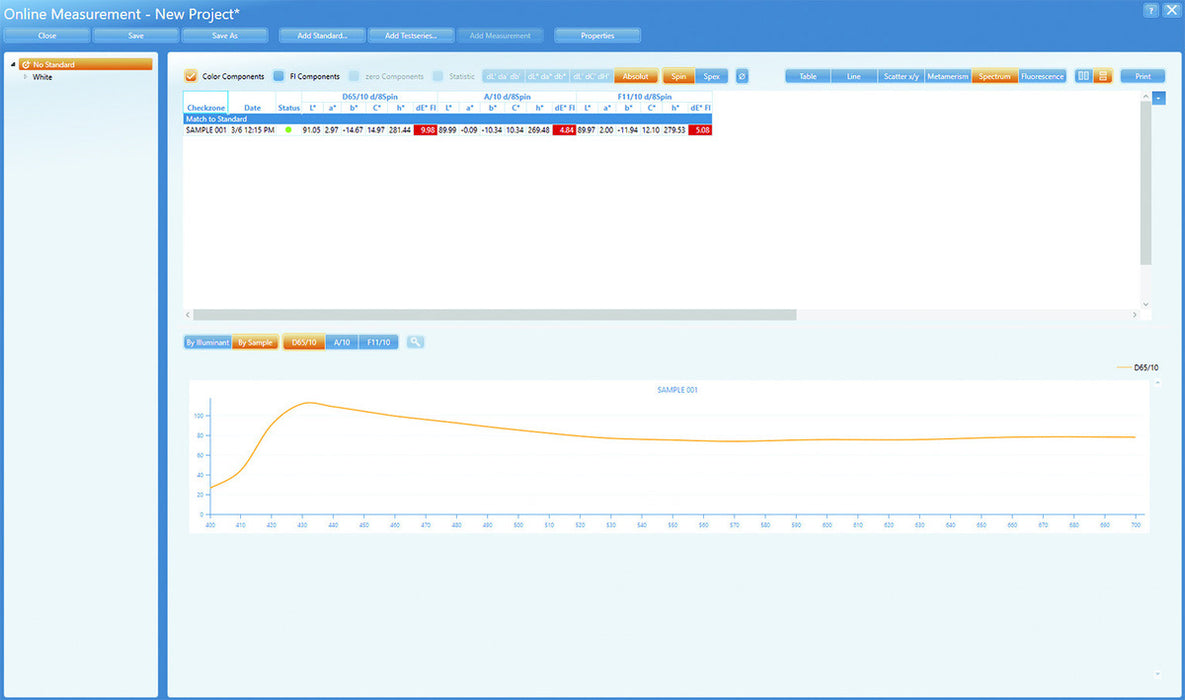1185x700 pixels.
Task: Expand the White tree node
Action: (25, 77)
